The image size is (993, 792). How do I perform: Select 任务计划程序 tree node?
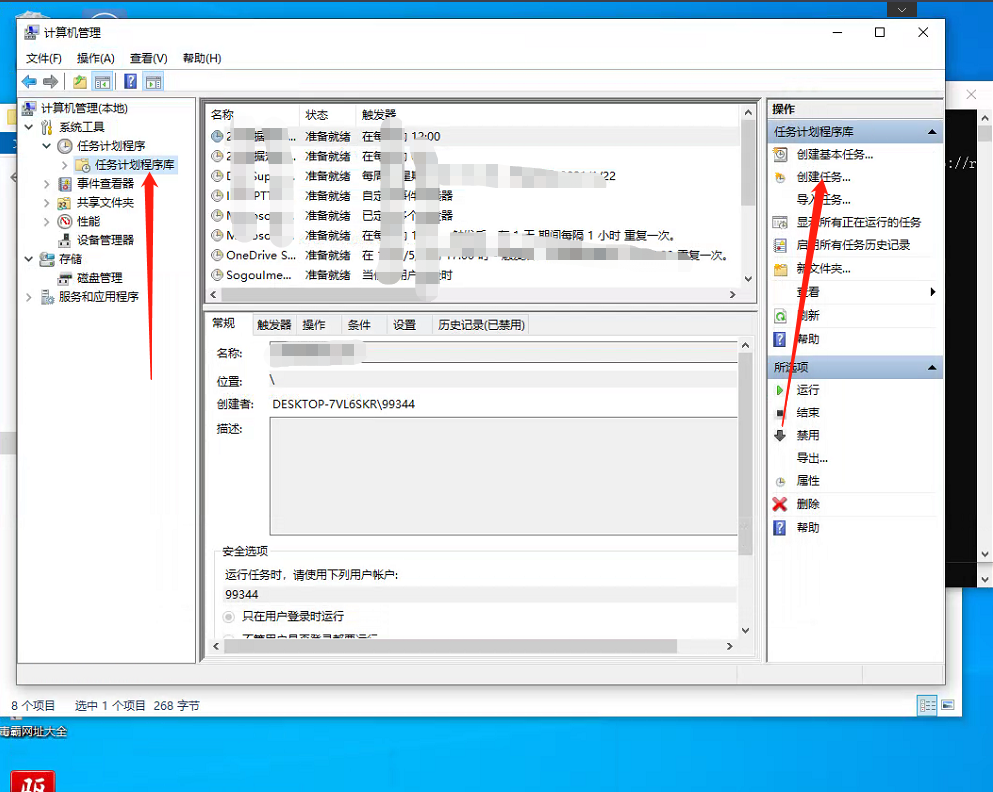(111, 146)
